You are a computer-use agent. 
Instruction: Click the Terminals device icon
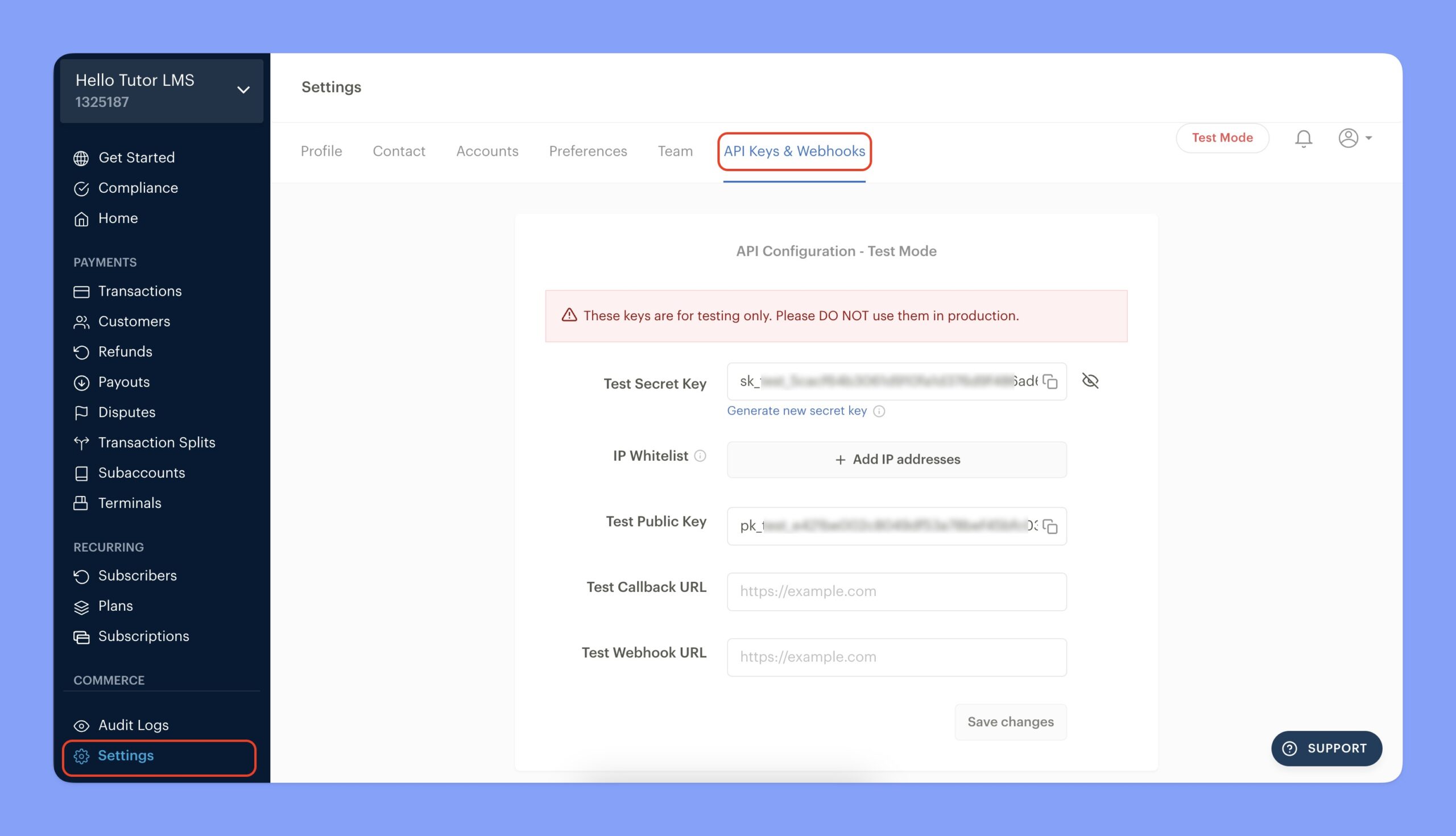(x=81, y=503)
